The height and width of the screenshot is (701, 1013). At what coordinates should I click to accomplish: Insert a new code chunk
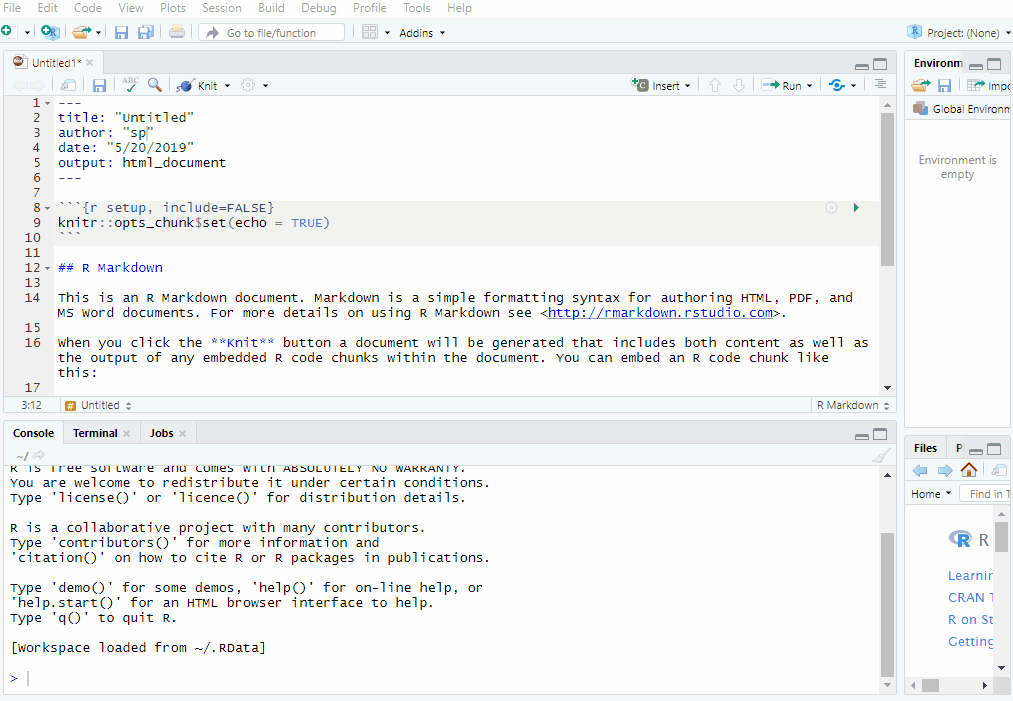tap(660, 85)
